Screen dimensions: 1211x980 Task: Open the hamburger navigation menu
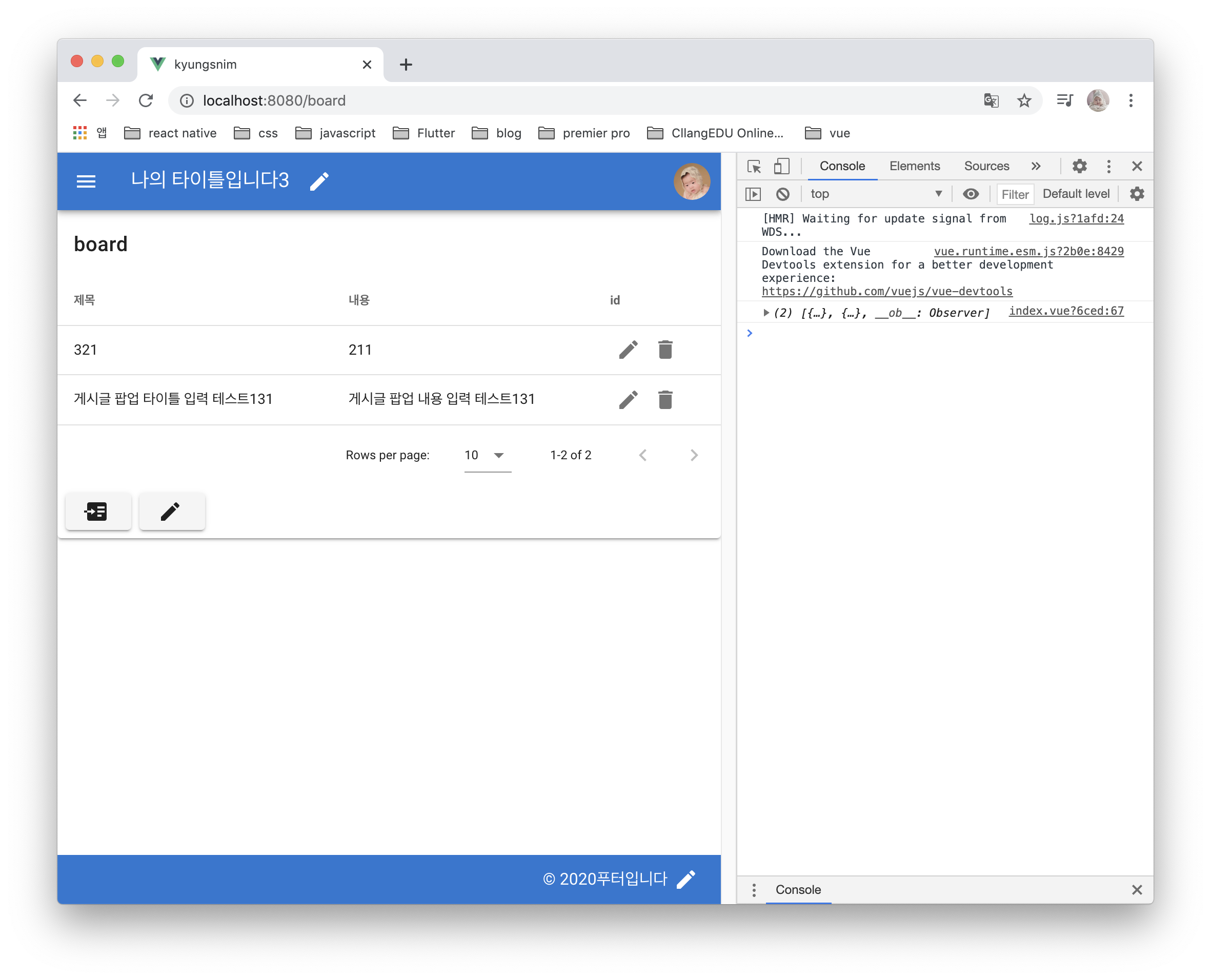86,181
